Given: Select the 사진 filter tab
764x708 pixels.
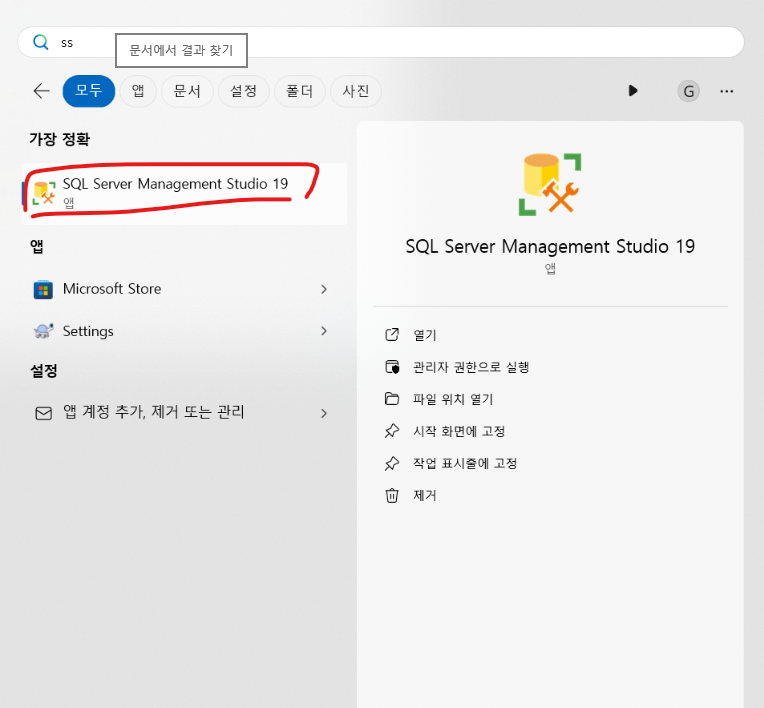Looking at the screenshot, I should coord(356,91).
